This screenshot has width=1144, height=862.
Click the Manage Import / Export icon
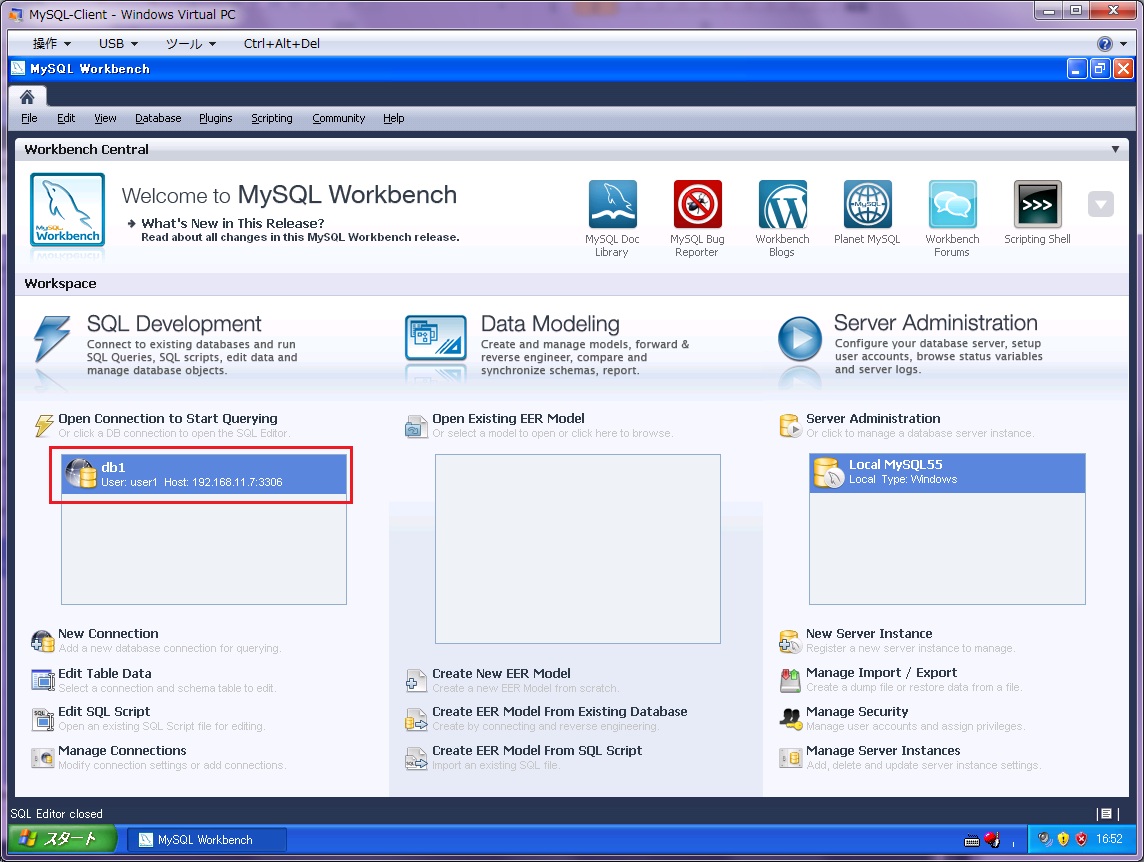(790, 680)
